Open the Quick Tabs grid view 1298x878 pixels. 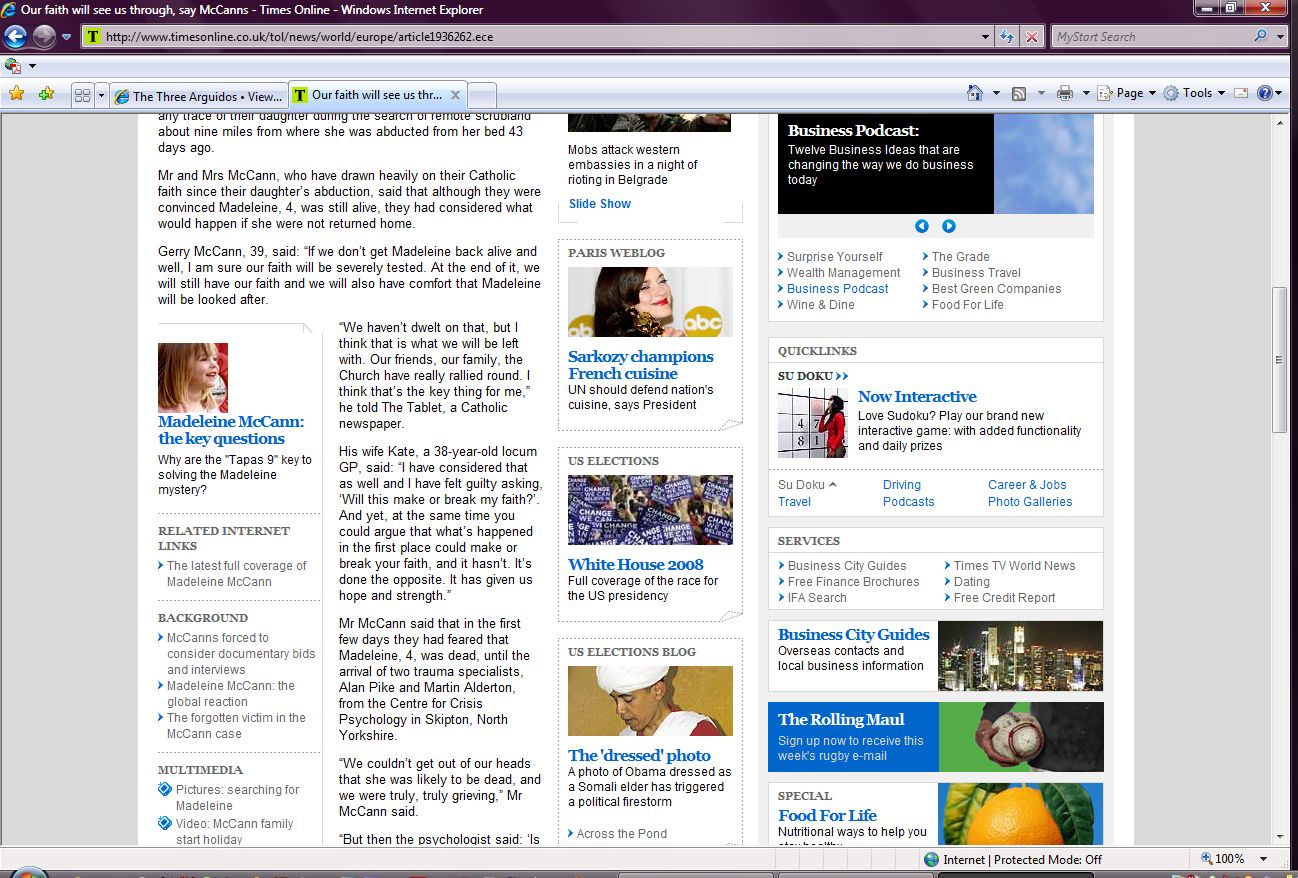(82, 96)
